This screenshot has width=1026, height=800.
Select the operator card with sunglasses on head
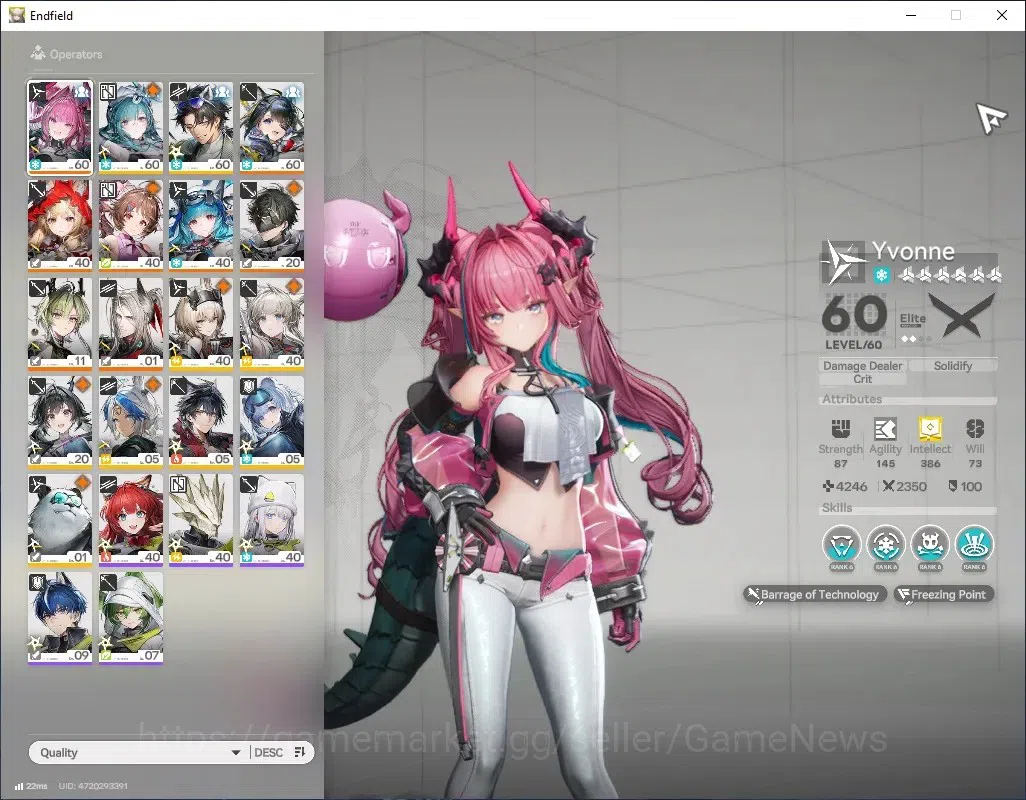tap(201, 128)
